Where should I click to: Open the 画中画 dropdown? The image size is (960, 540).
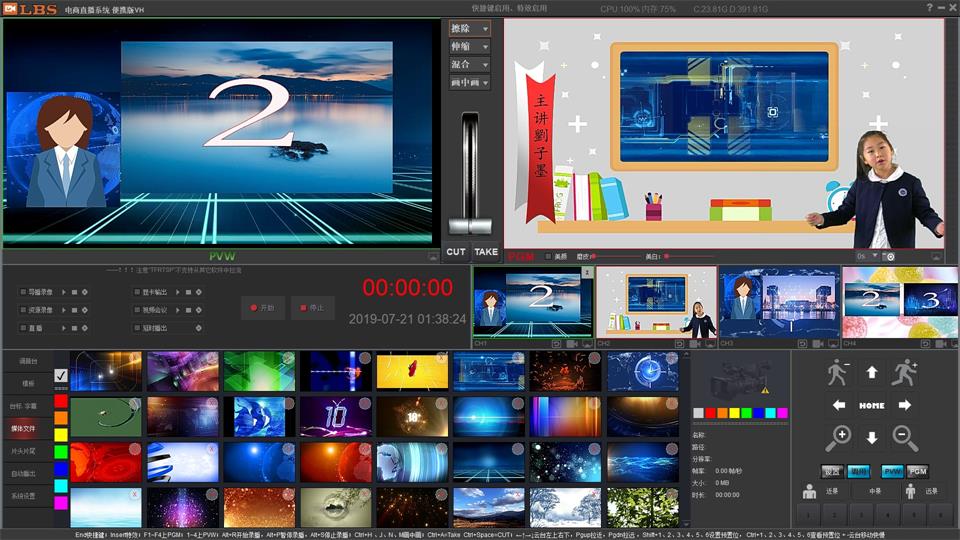(469, 83)
